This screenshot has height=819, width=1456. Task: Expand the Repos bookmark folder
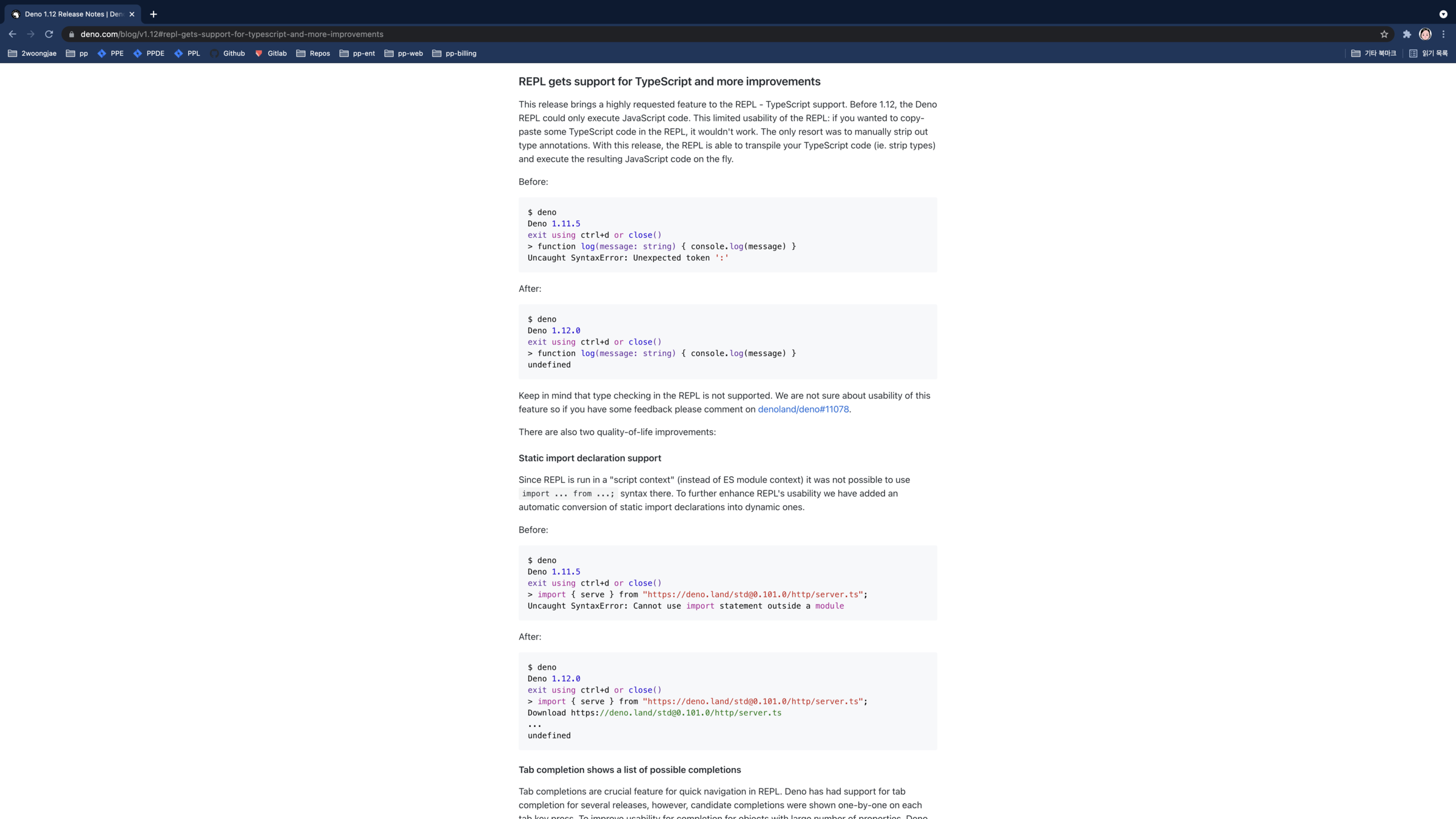[x=313, y=53]
